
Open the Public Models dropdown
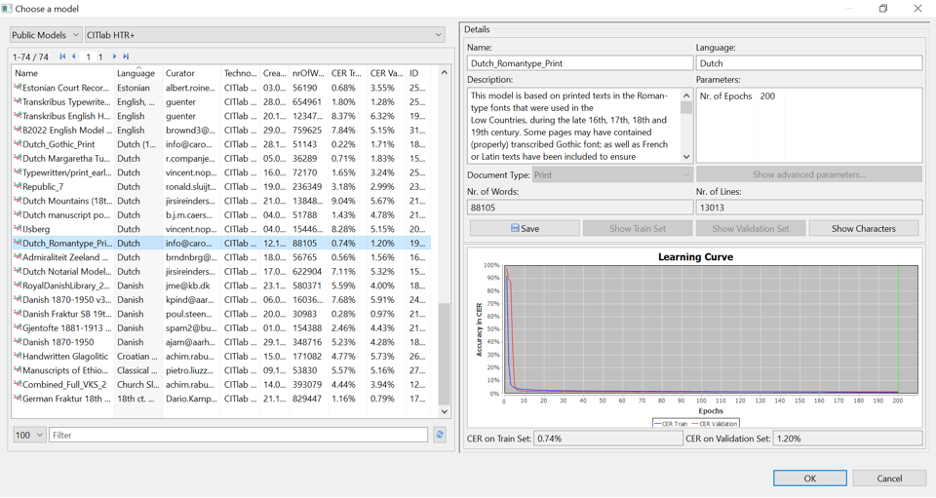tap(46, 35)
